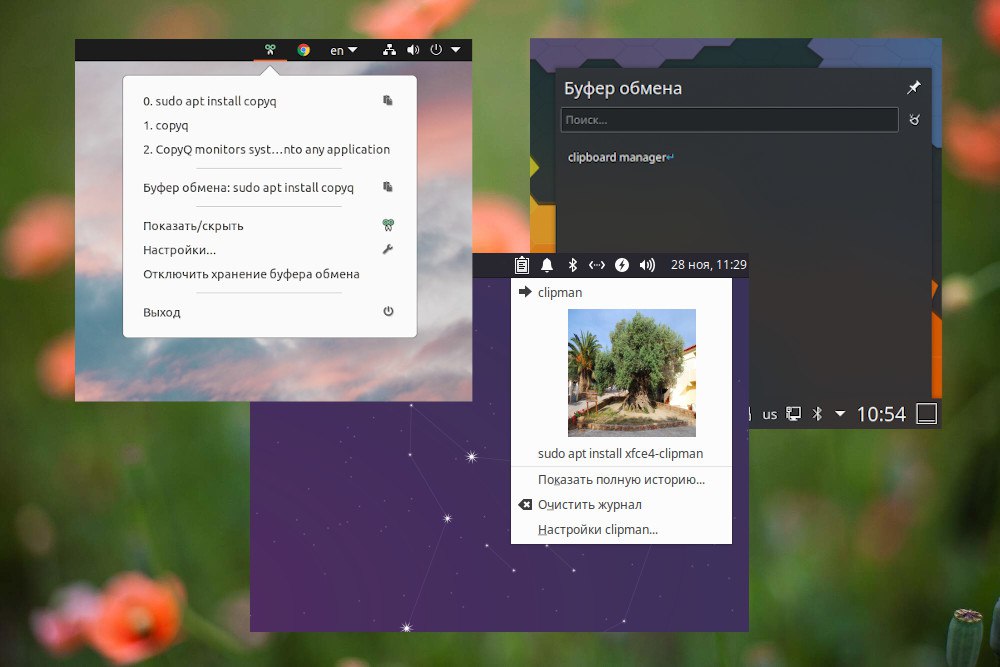This screenshot has height=667, width=1000.
Task: Click Показать полную историю...
Action: tap(621, 480)
